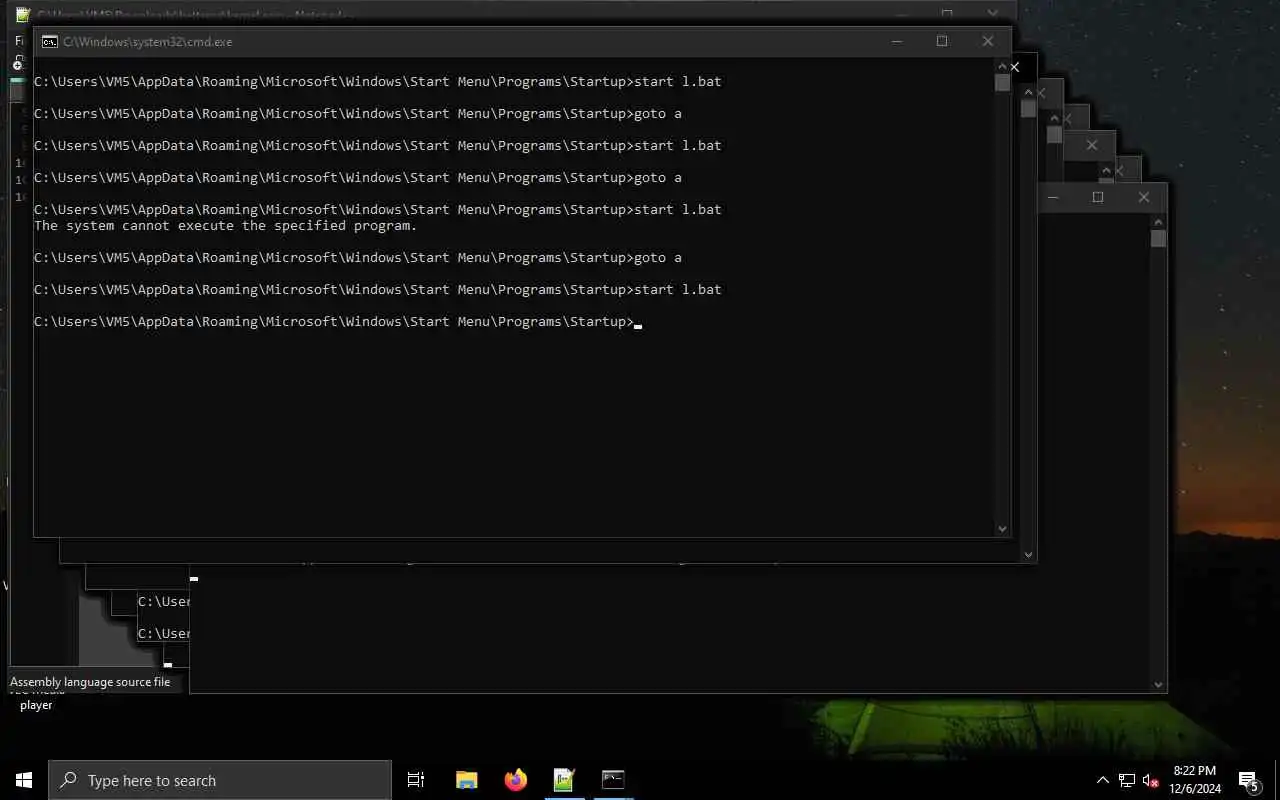Click the "cannot execute the specified program" error line
1280x800 pixels.
pyautogui.click(x=226, y=225)
